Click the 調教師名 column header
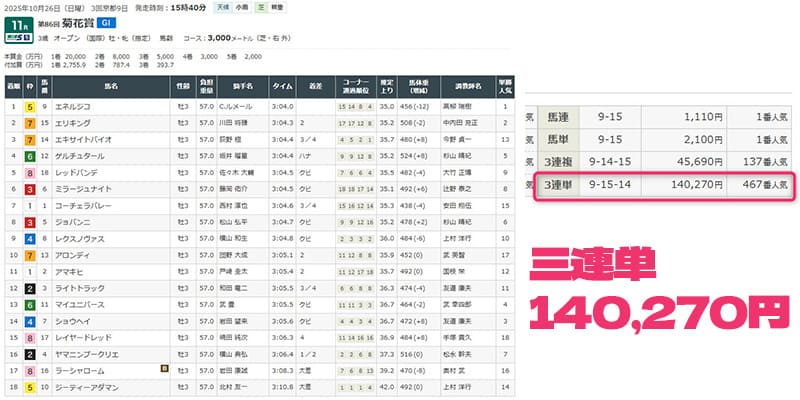The image size is (800, 400). click(468, 87)
